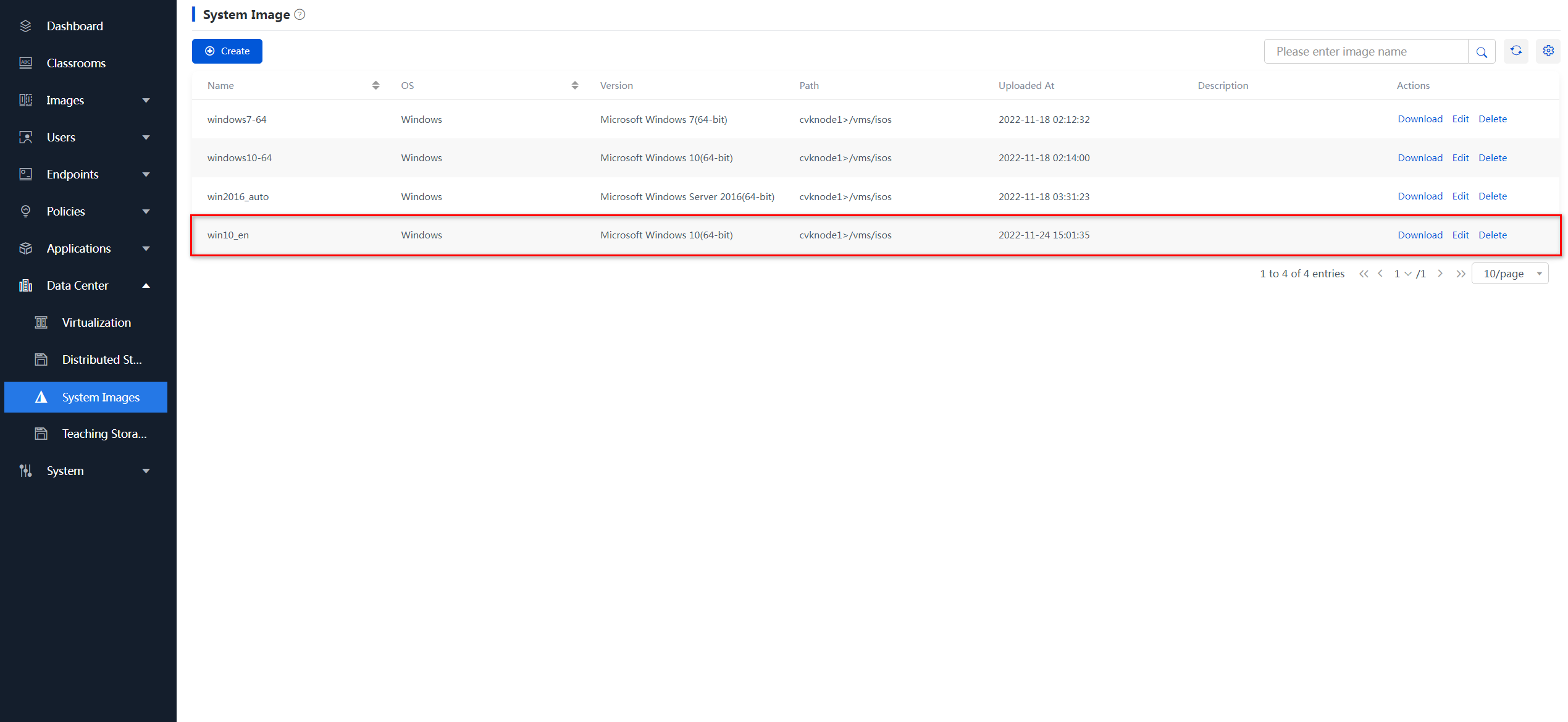Open the System Images menu item
The image size is (1568, 722).
[x=86, y=397]
